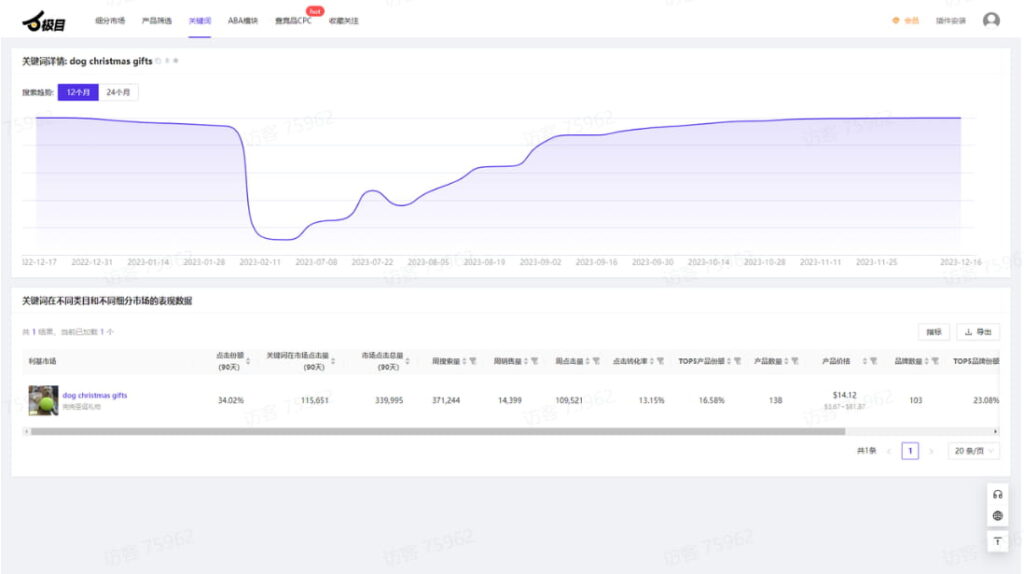Click the dog christmas gifts product thumbnail

coord(43,400)
